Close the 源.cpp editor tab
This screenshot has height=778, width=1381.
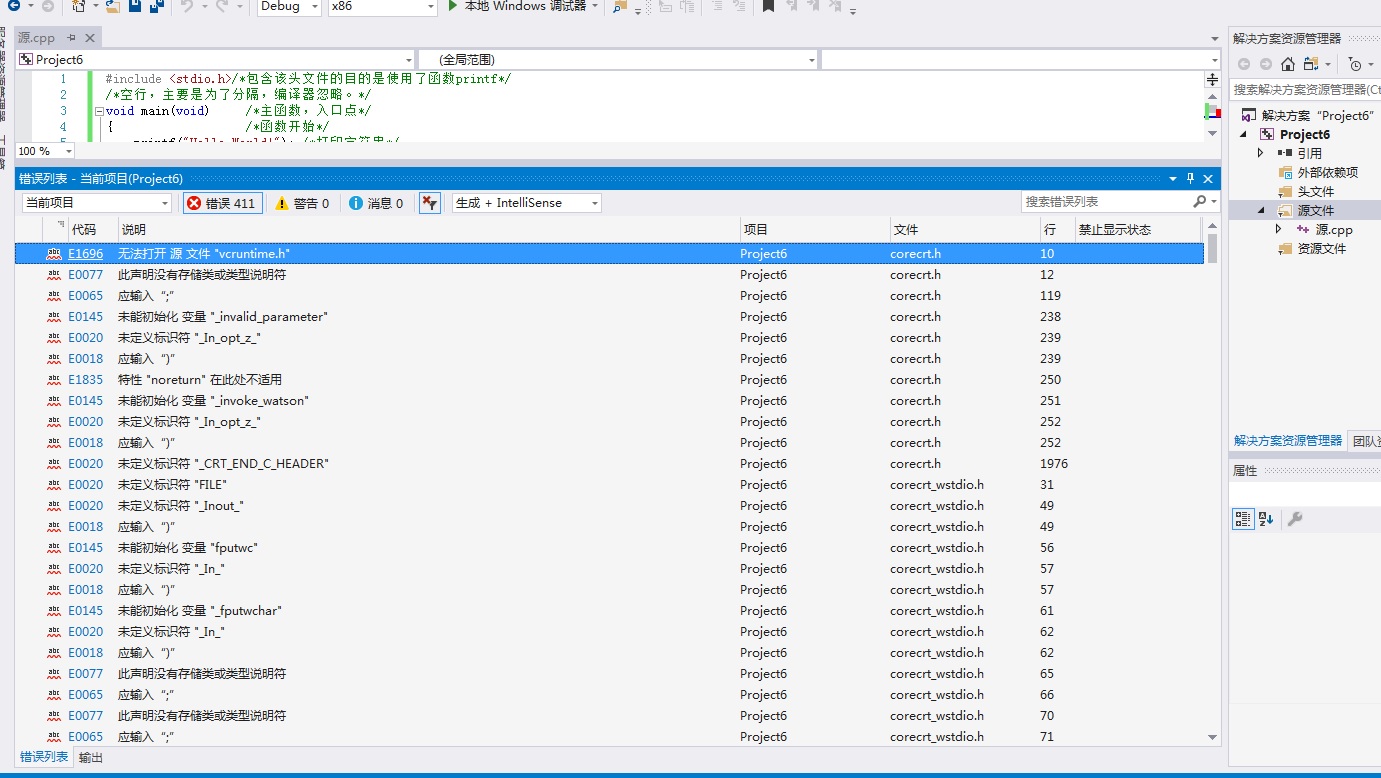click(x=89, y=38)
